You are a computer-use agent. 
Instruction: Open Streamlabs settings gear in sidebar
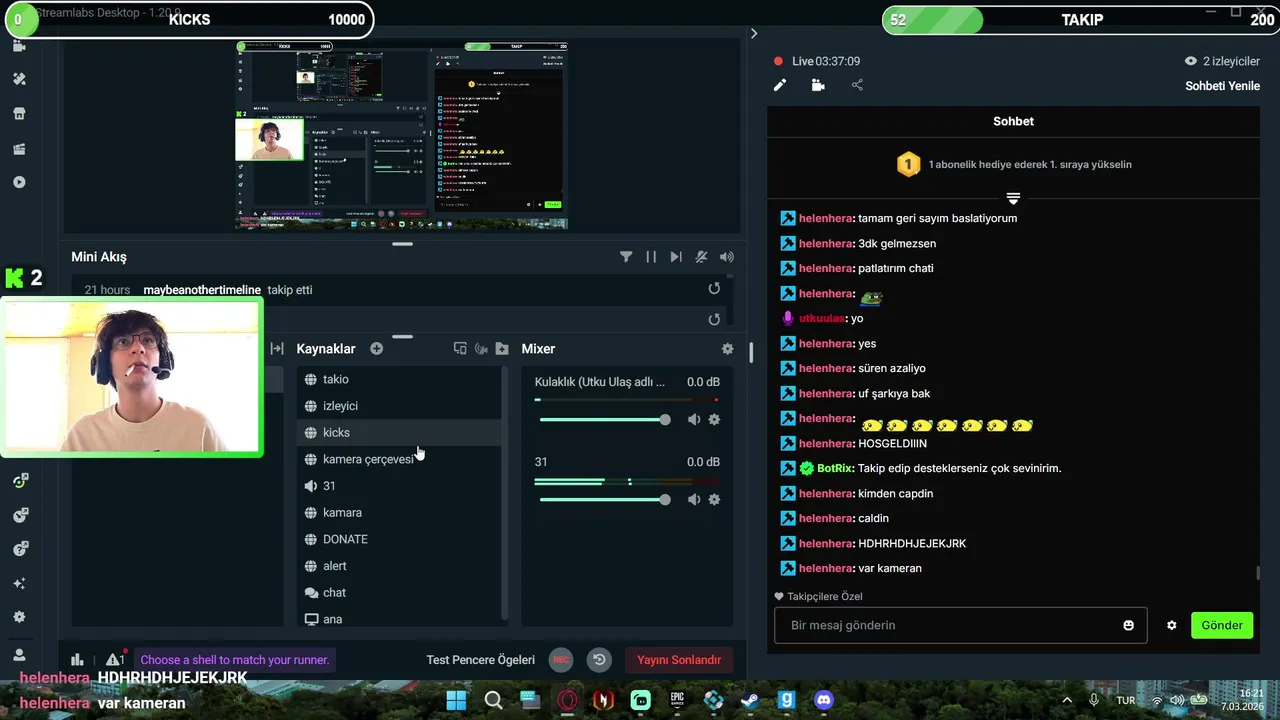(x=19, y=617)
